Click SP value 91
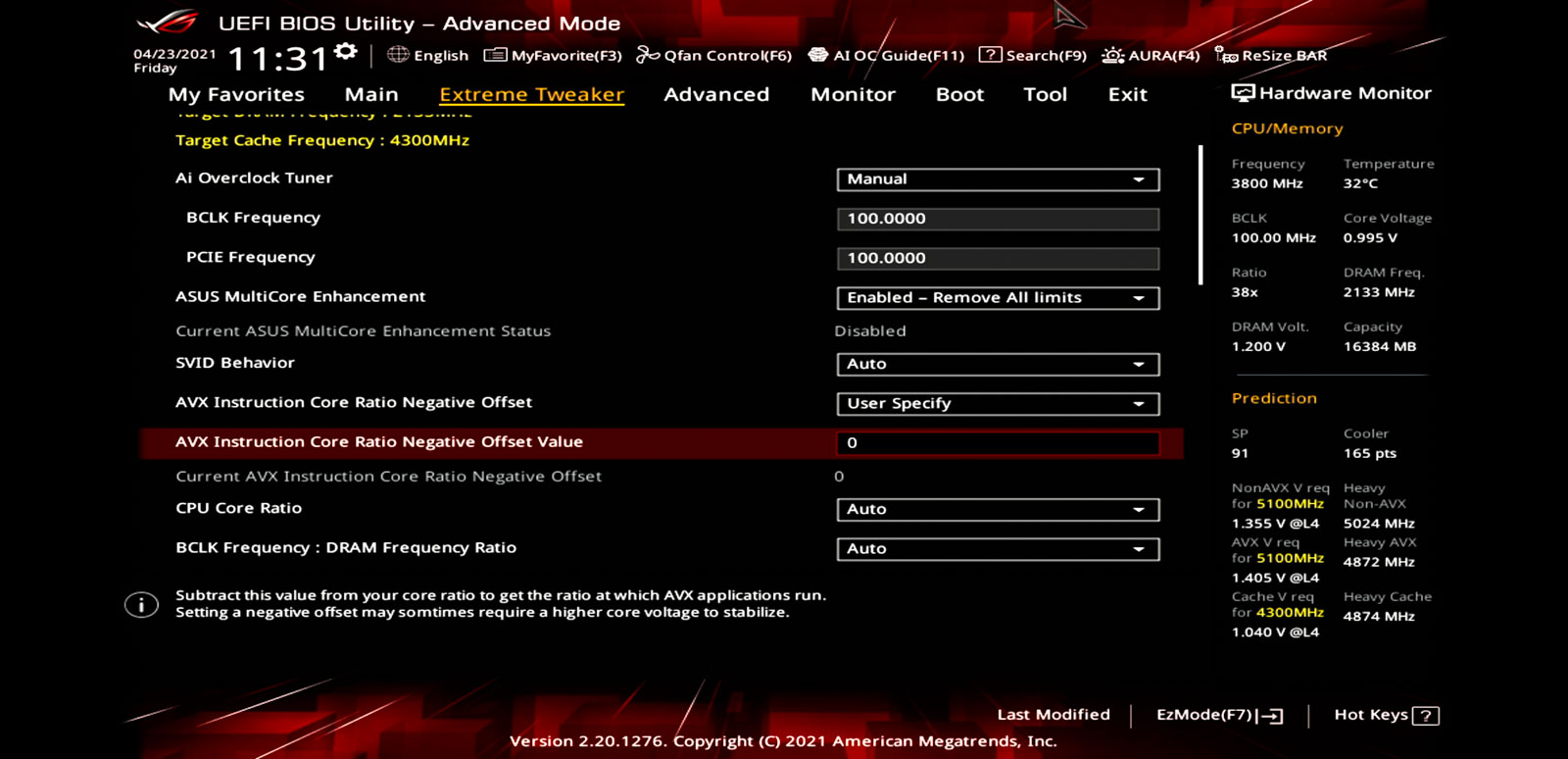The width and height of the screenshot is (1568, 759). pos(1240,453)
